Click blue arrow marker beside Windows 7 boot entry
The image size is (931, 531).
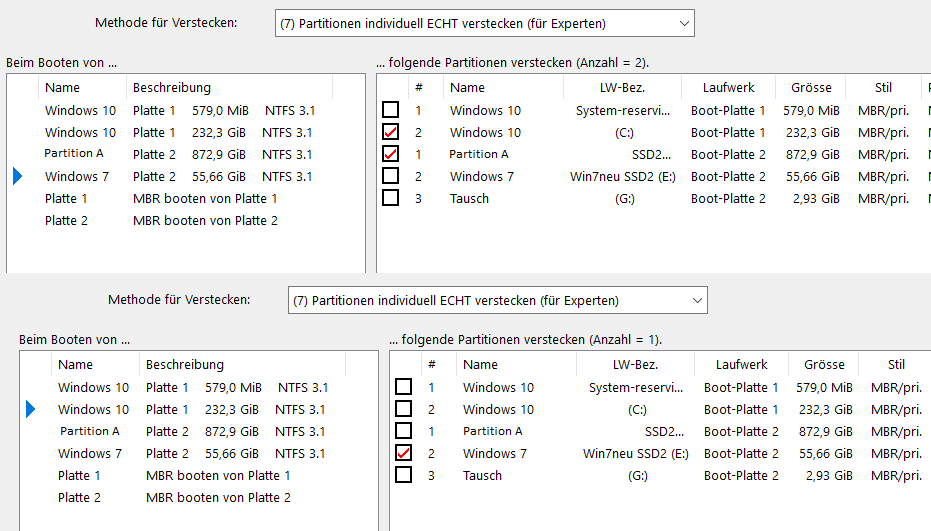click(18, 176)
